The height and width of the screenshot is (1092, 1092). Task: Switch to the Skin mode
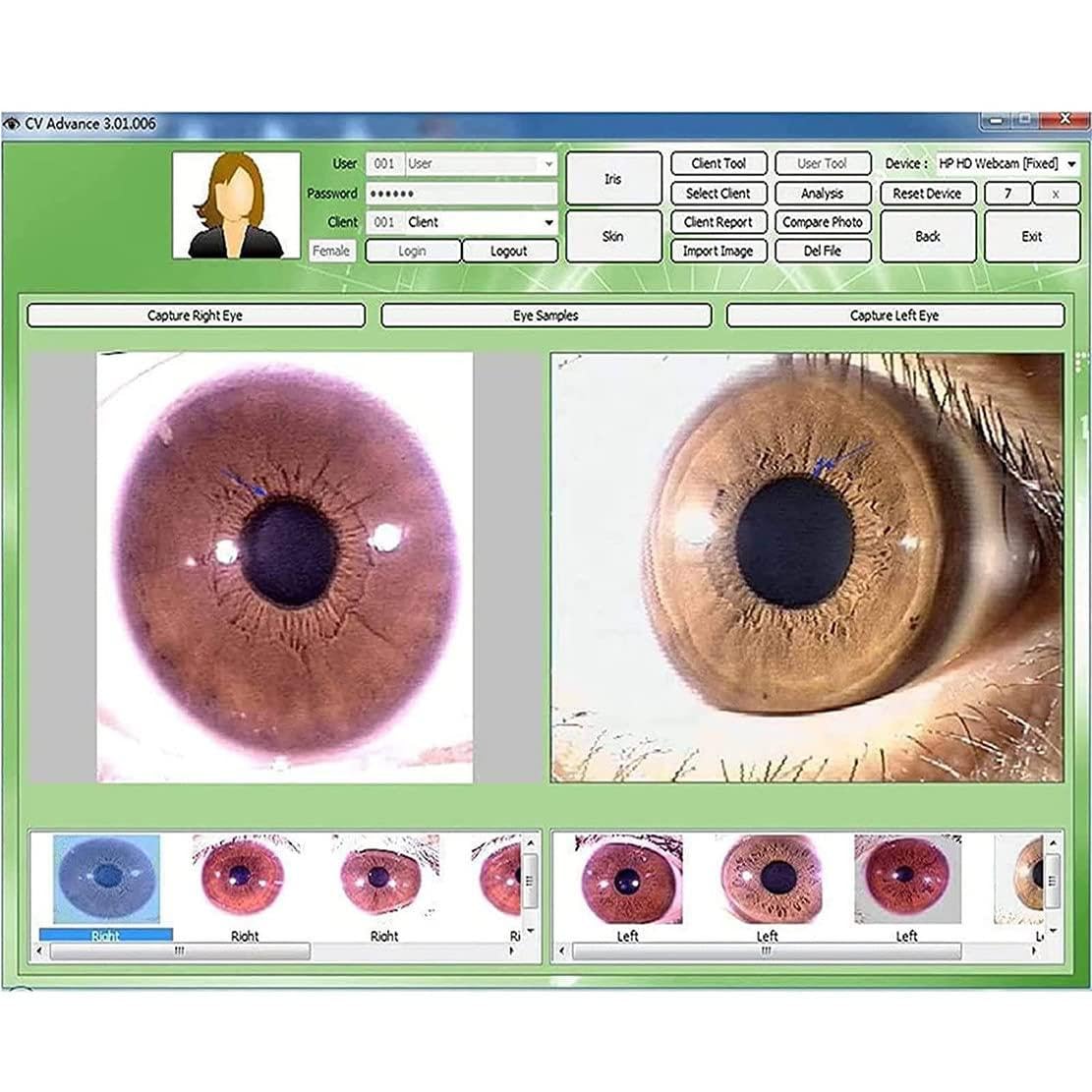click(x=613, y=236)
